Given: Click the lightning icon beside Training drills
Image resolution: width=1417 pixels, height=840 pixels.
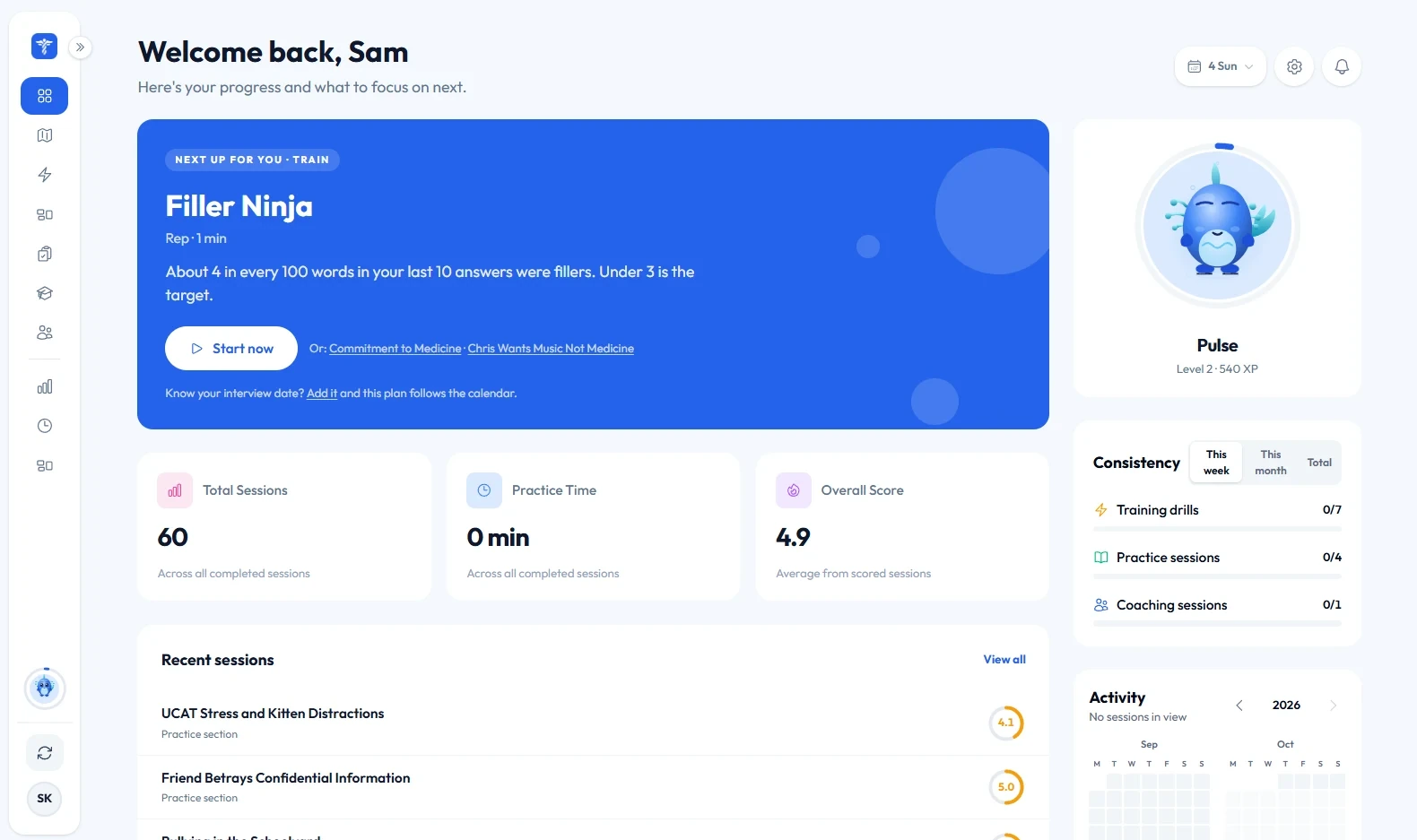Looking at the screenshot, I should [x=1101, y=510].
